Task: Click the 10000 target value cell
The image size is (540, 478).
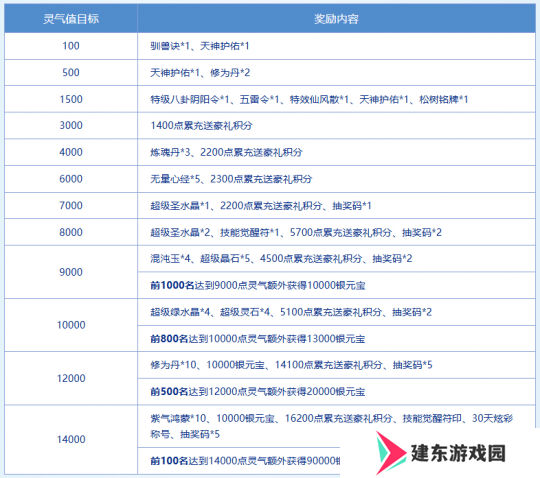Action: click(71, 325)
